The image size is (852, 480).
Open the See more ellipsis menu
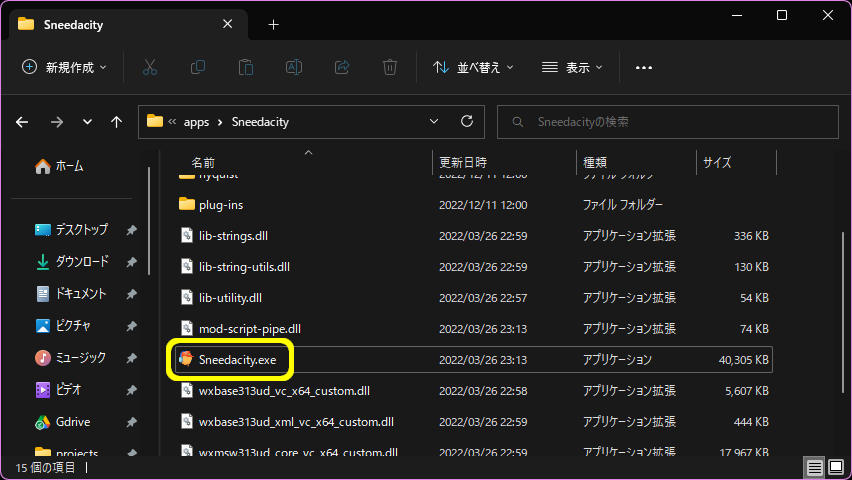click(644, 67)
